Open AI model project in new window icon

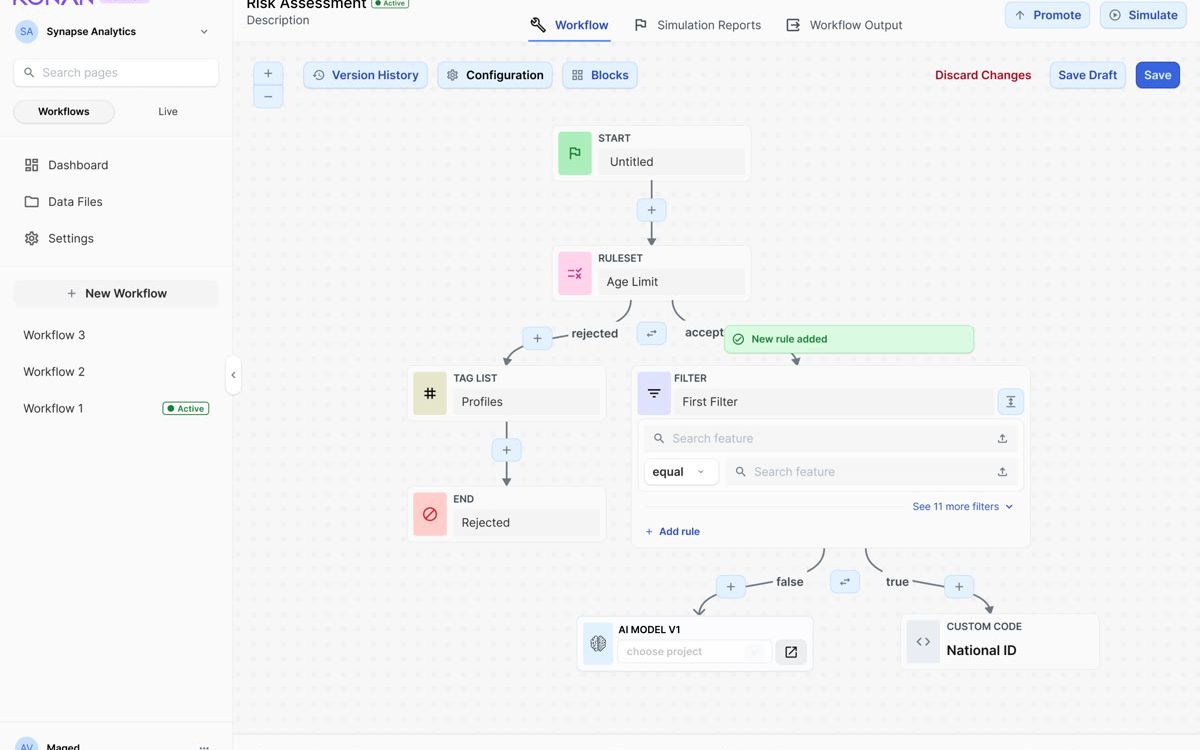(791, 652)
